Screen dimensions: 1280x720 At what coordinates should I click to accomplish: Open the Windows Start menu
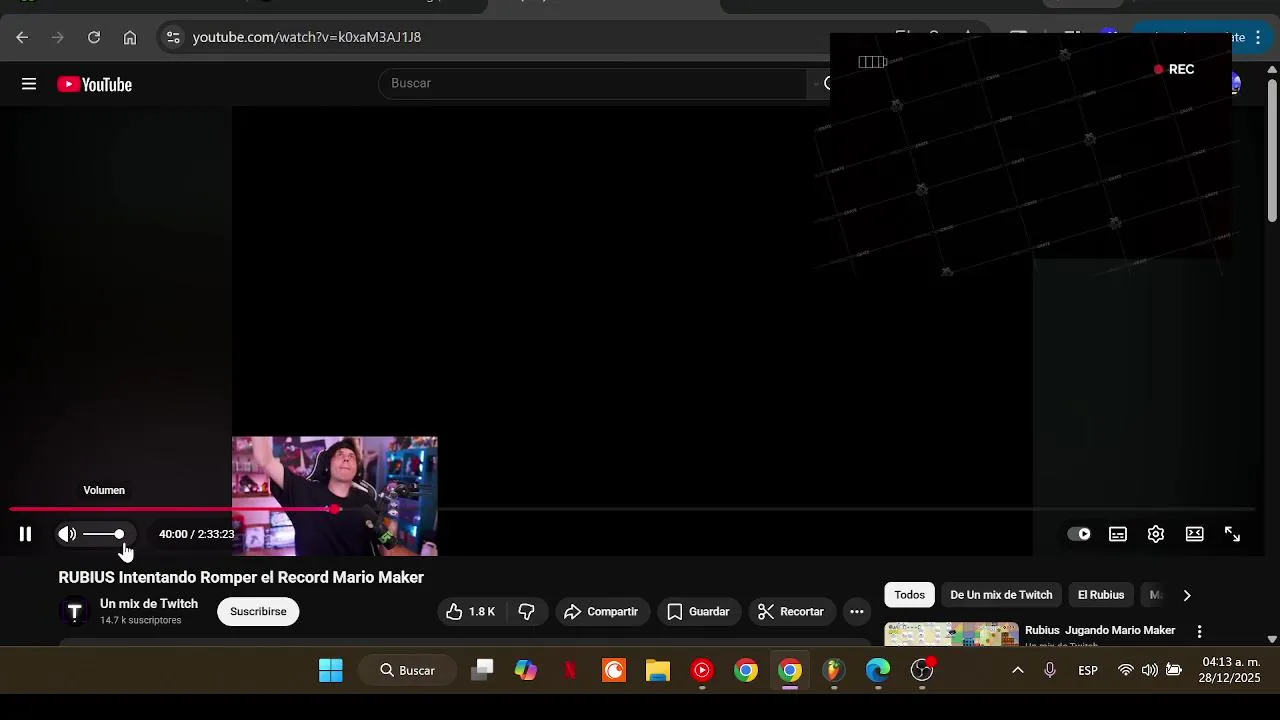tap(331, 670)
